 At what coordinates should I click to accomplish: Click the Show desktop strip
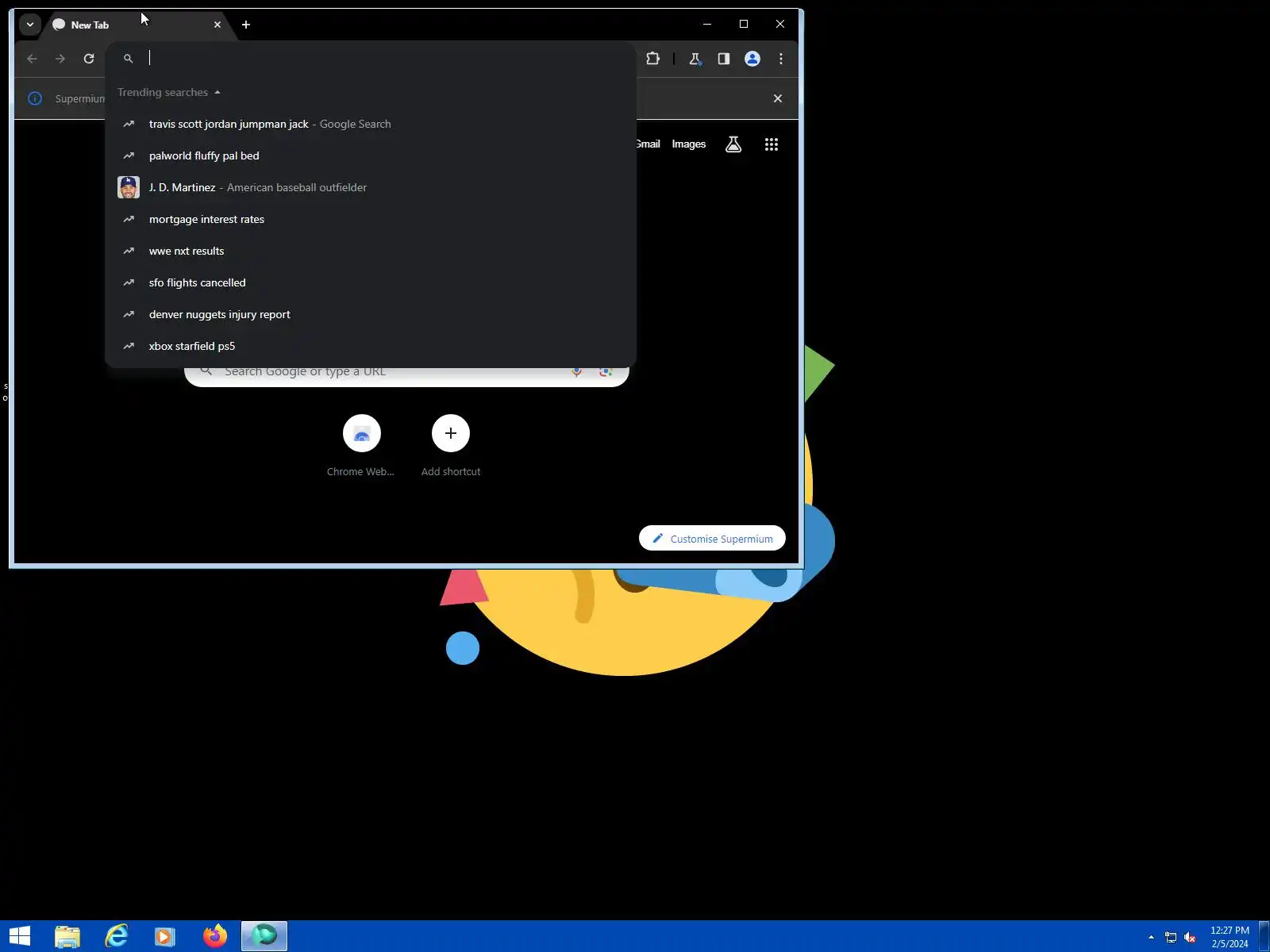coord(1264,937)
